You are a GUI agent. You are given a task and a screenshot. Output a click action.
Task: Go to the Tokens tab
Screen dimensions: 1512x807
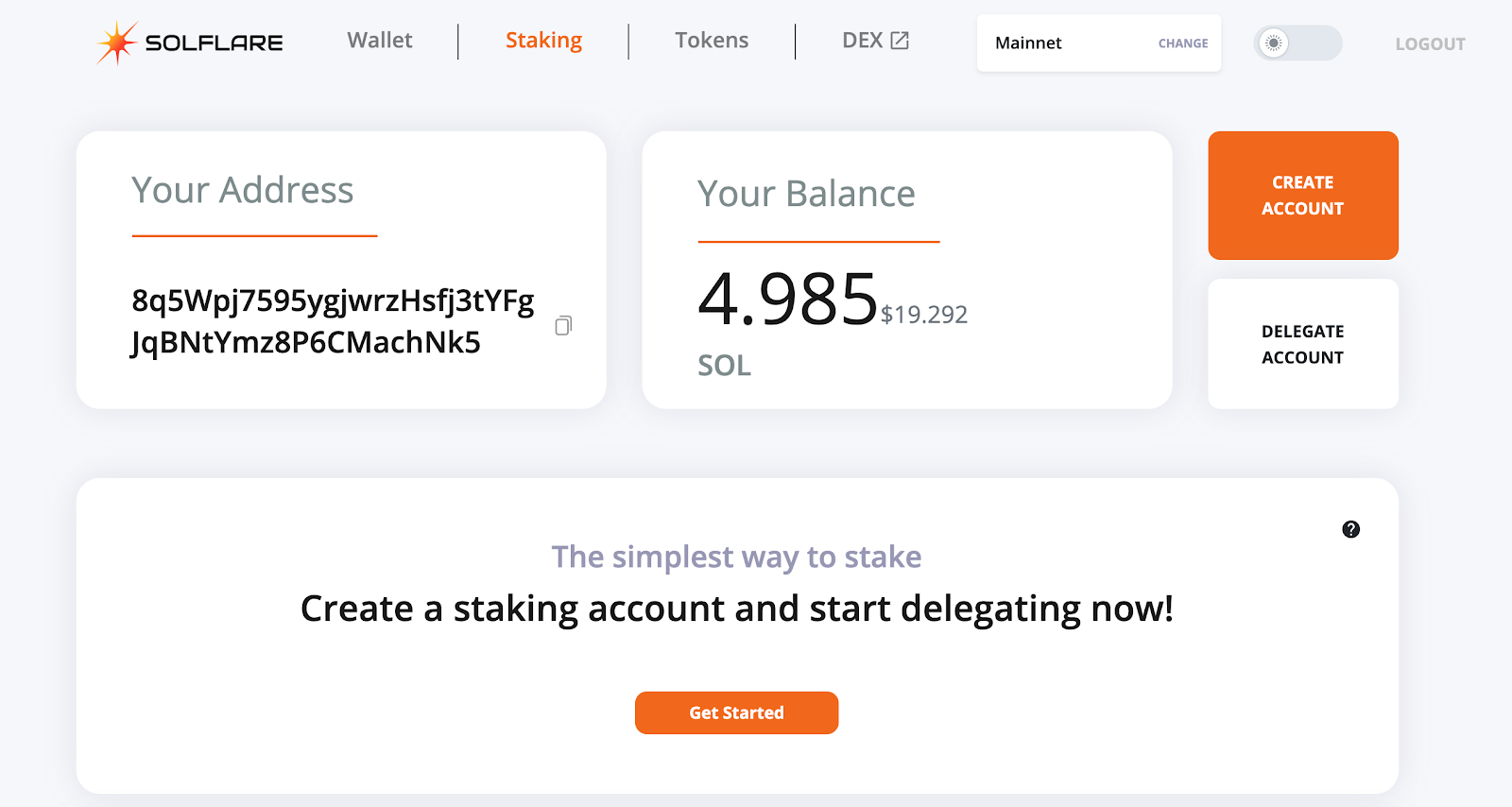click(x=712, y=41)
